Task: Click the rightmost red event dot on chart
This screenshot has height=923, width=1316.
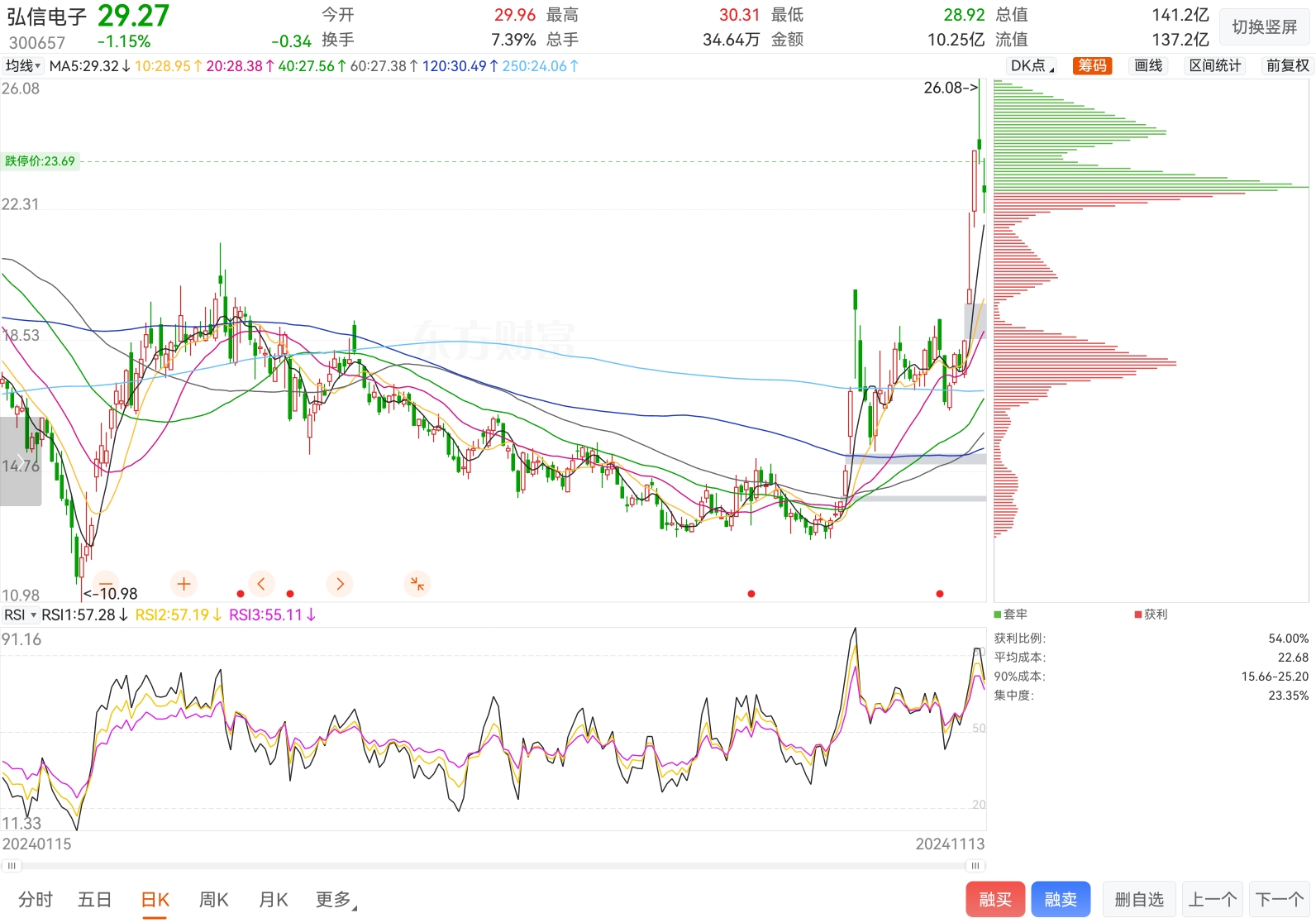Action: 940,594
